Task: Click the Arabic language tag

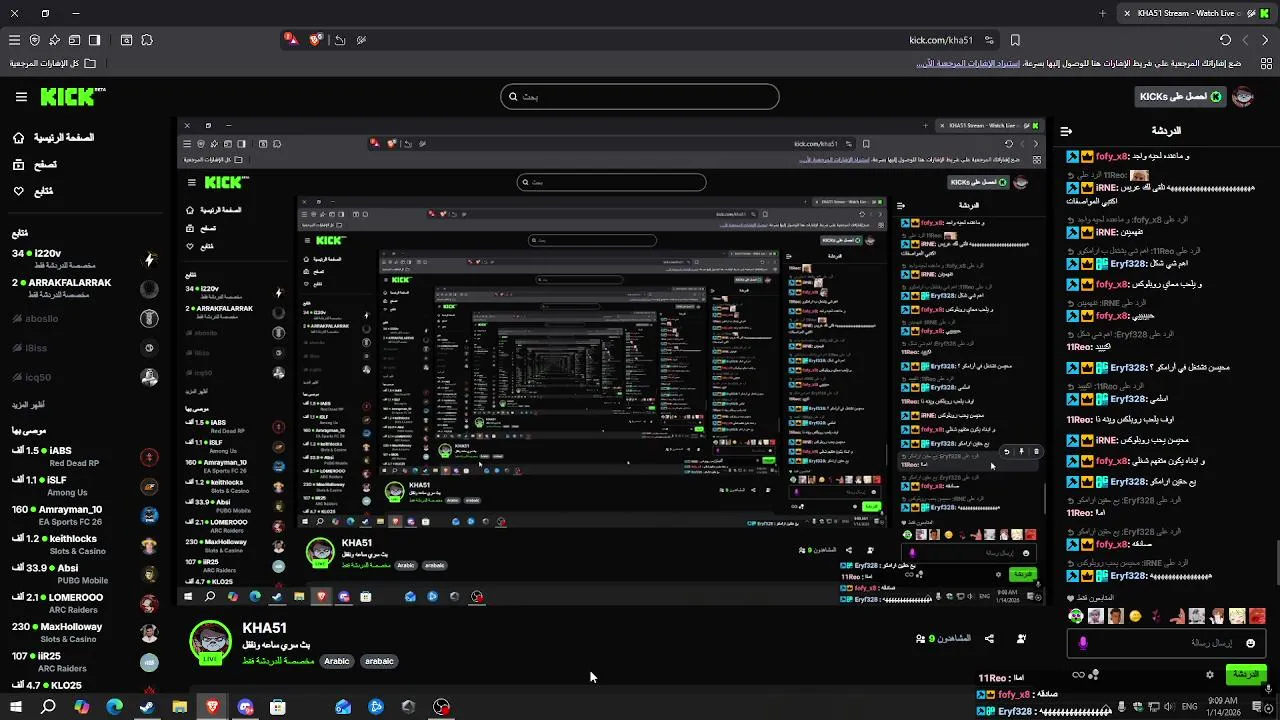Action: (x=337, y=661)
